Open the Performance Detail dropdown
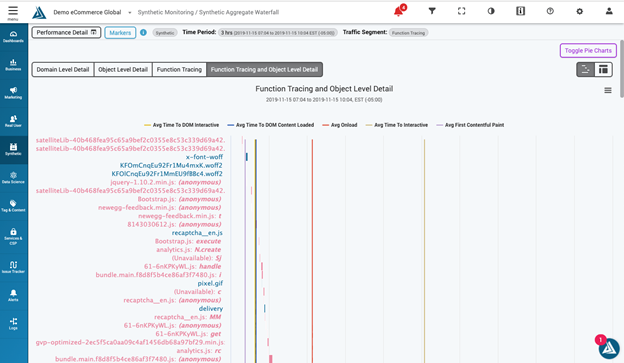Screen dimensions: 624x363 point(66,33)
